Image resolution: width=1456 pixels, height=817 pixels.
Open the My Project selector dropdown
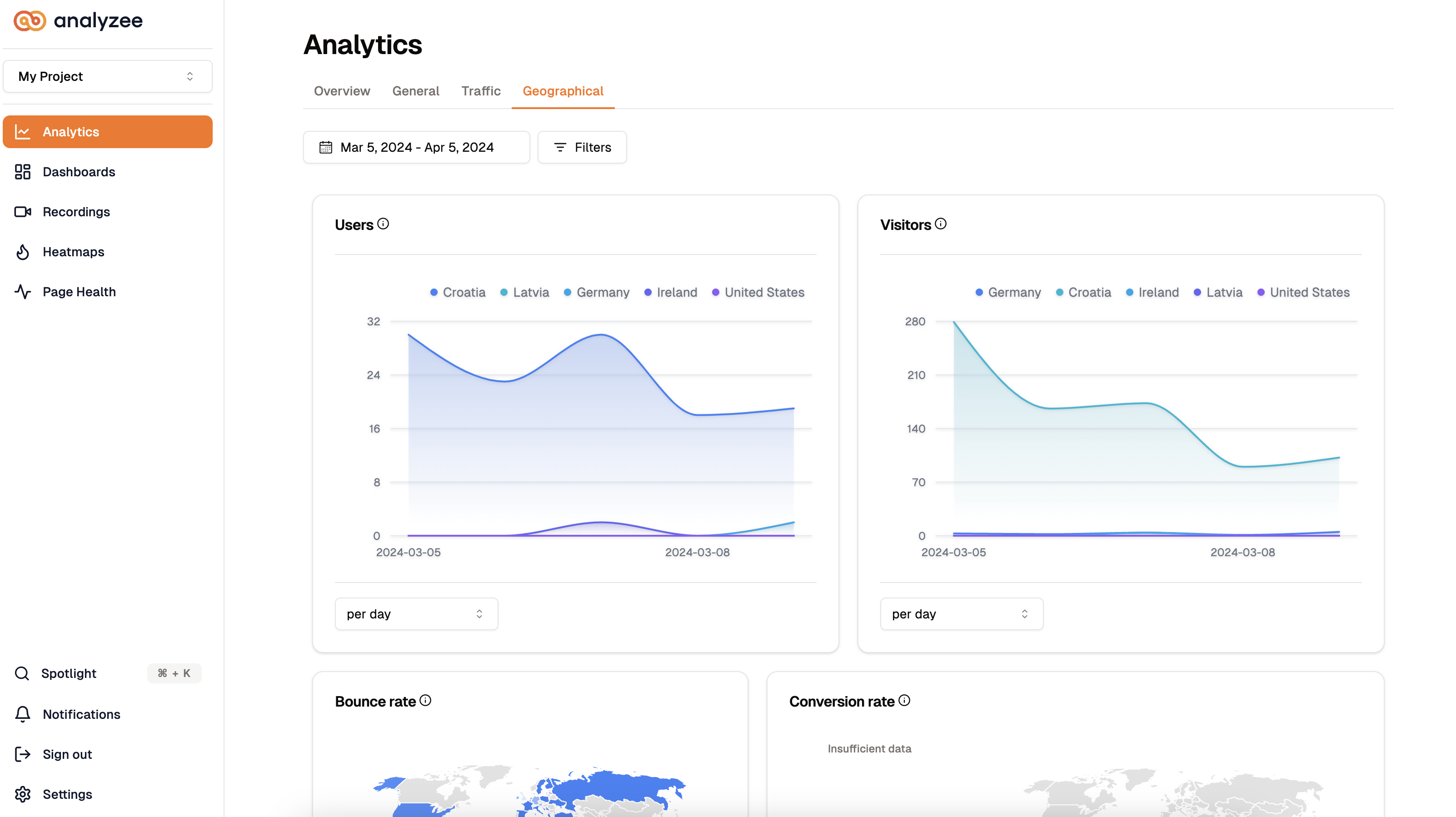click(x=107, y=76)
